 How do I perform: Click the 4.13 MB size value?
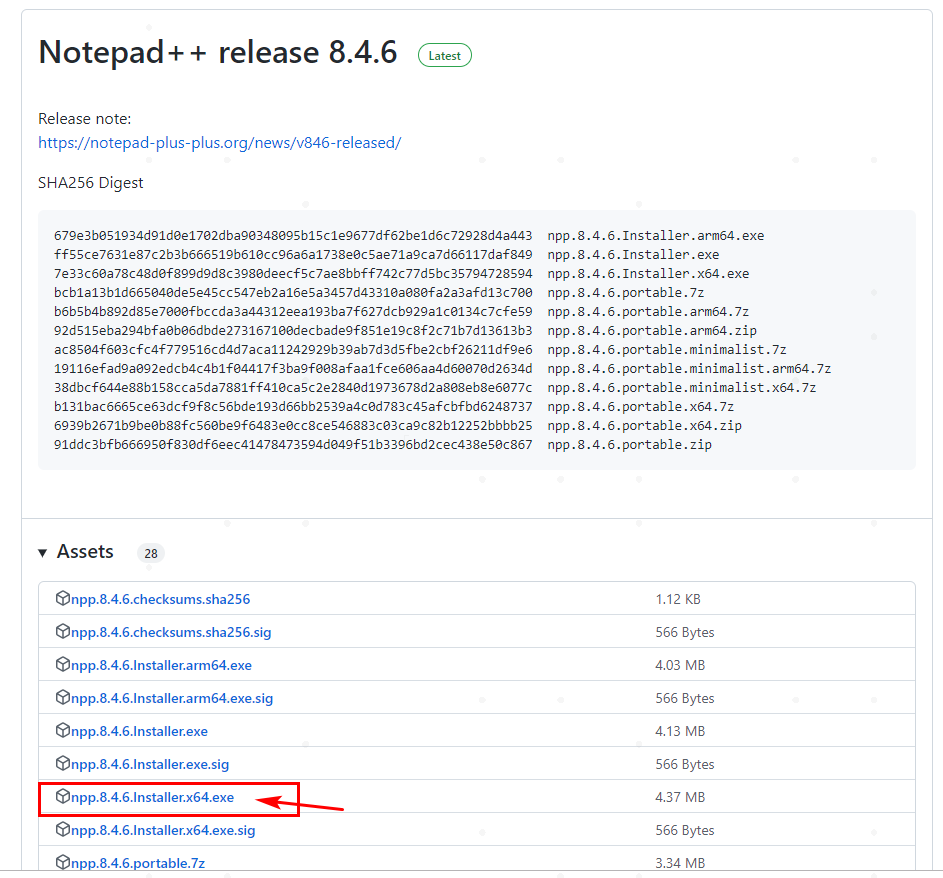(x=680, y=732)
